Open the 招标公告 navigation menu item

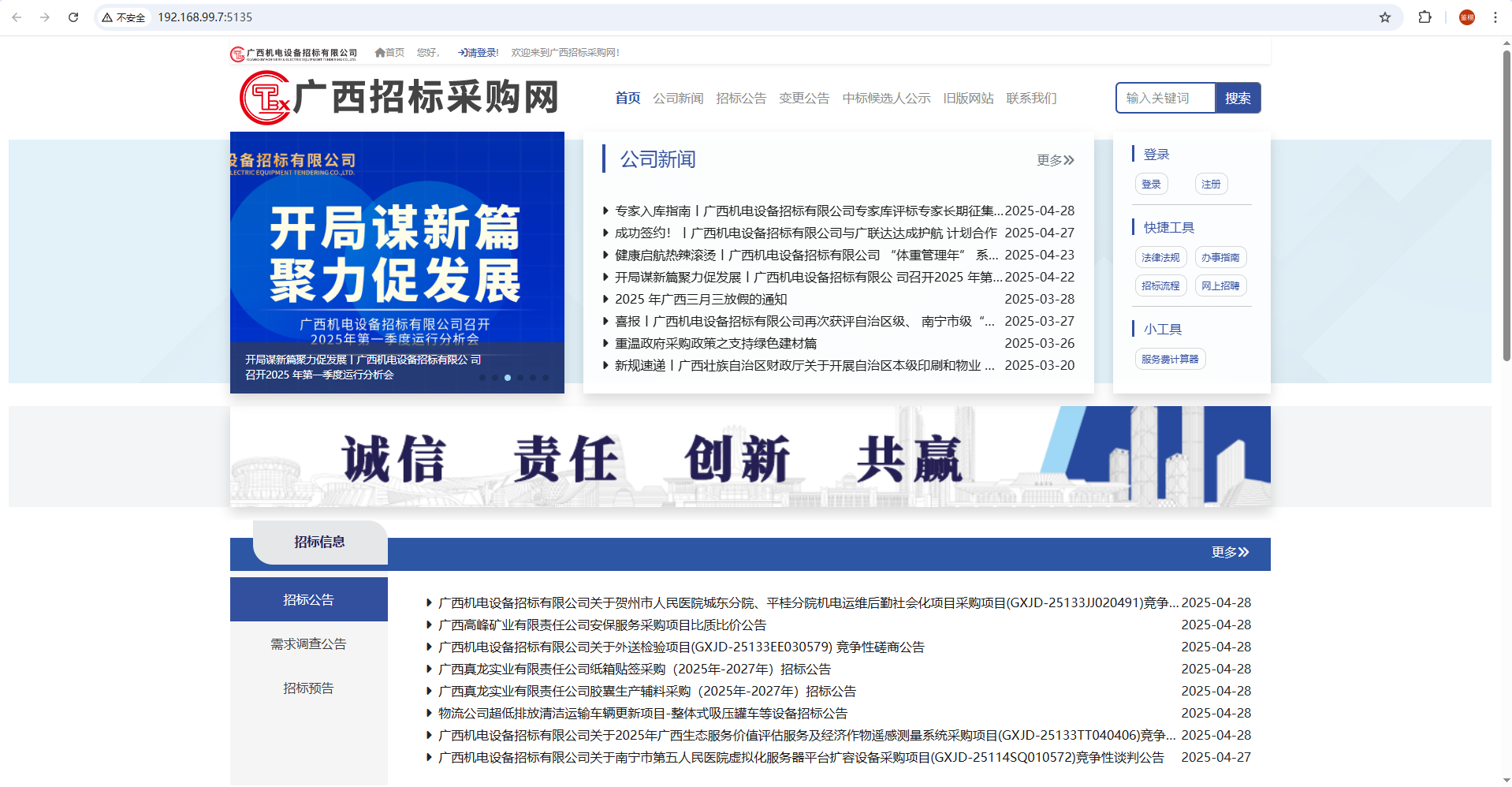click(x=741, y=98)
